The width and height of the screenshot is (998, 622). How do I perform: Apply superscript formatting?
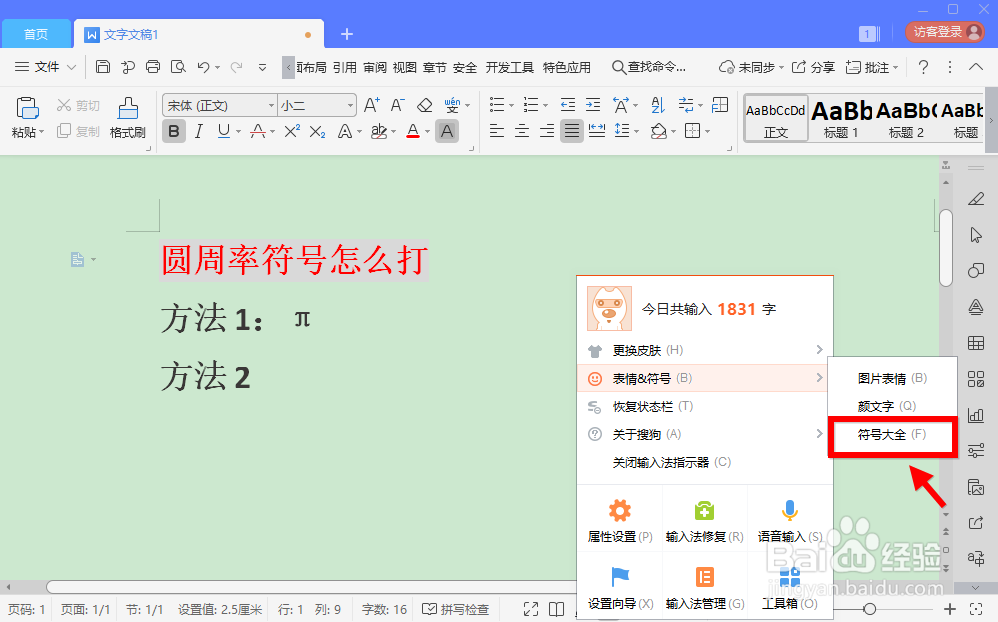(293, 131)
